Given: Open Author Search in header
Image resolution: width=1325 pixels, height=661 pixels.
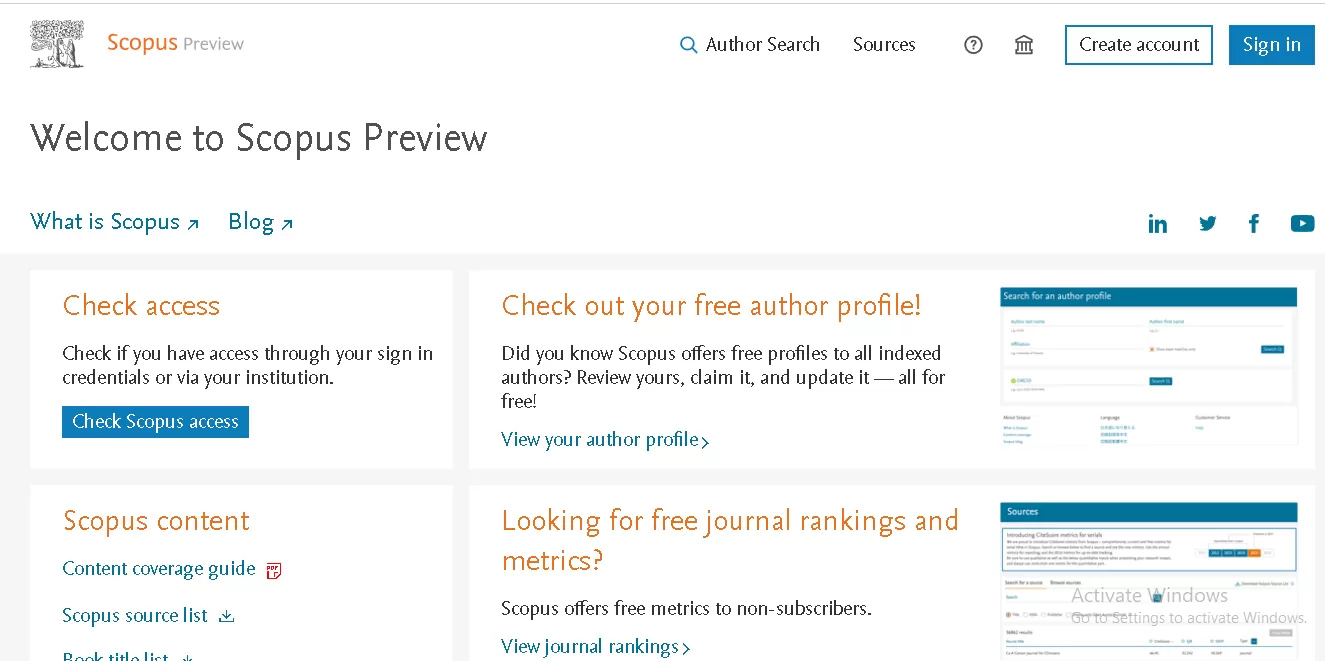Looking at the screenshot, I should click(750, 45).
